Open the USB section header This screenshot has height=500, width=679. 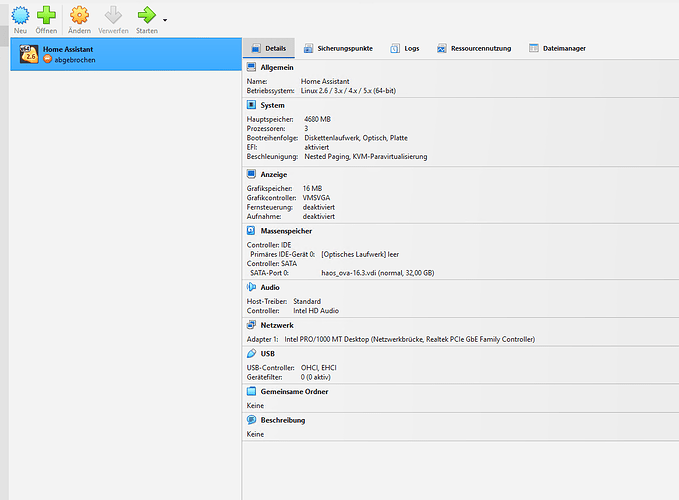click(268, 354)
